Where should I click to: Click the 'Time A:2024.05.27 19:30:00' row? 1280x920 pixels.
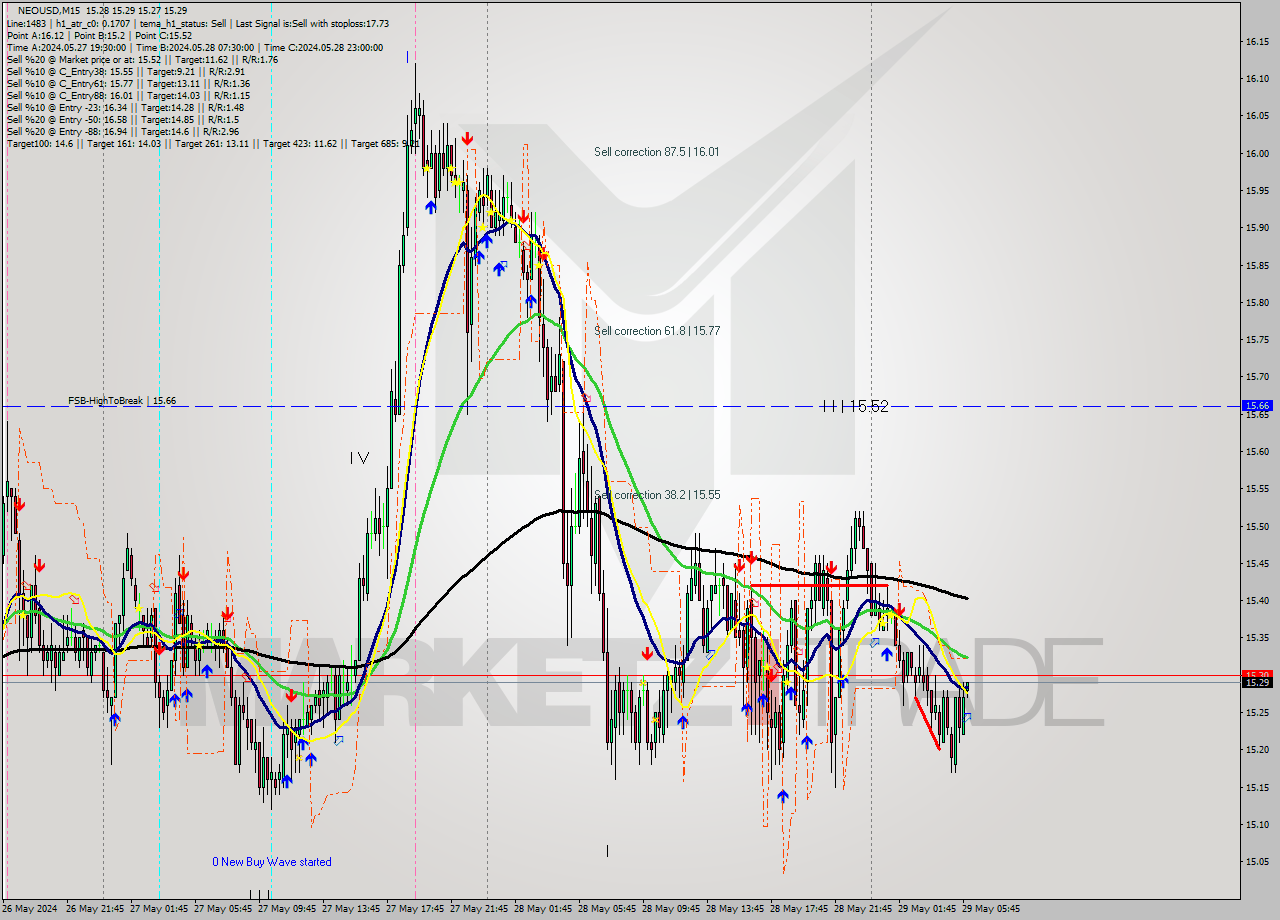tap(195, 47)
